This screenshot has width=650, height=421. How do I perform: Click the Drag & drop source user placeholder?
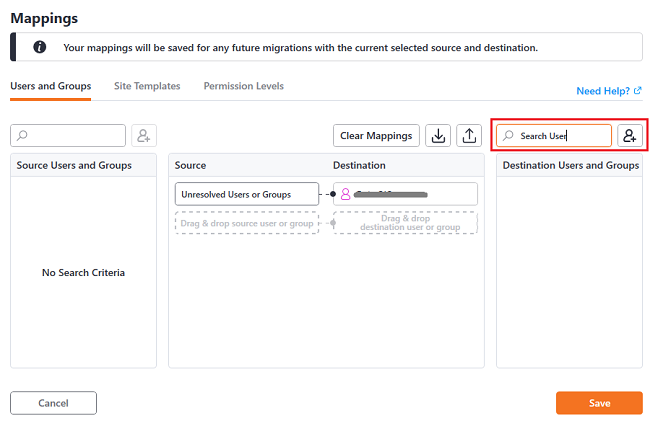tap(246, 222)
